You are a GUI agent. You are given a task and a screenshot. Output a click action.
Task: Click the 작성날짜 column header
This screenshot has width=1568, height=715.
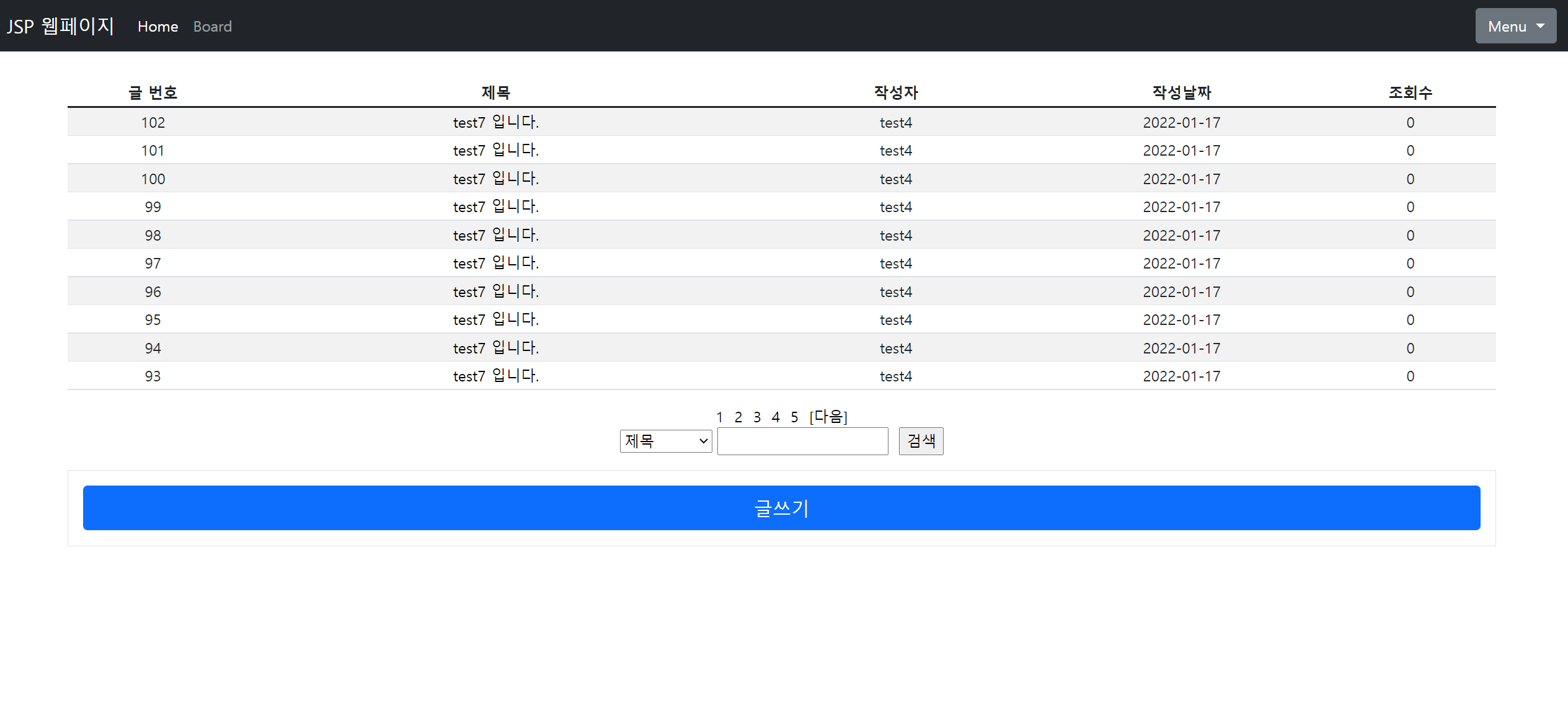point(1181,92)
